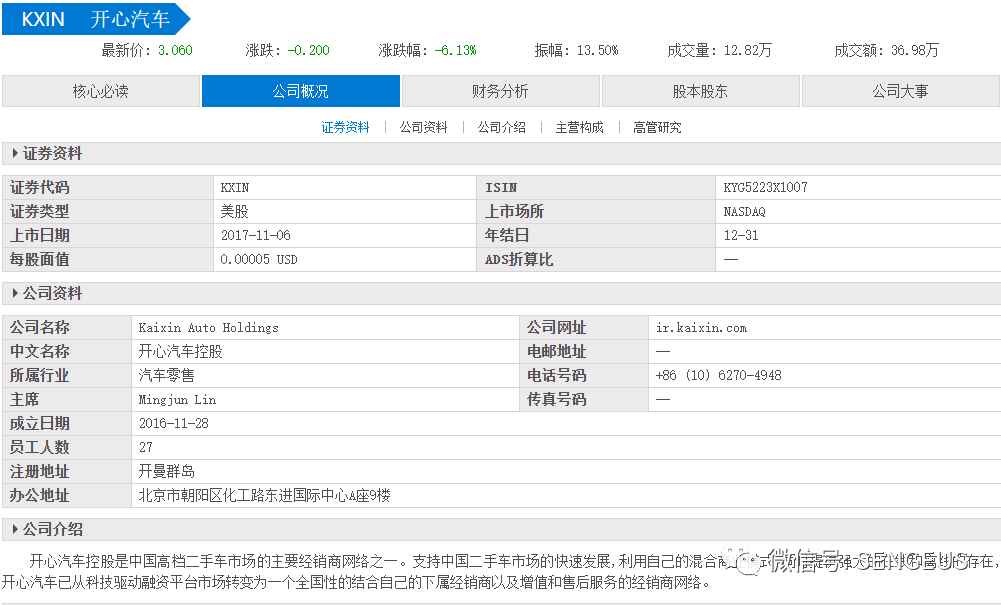Click the 证券代码 label cell
This screenshot has width=1001, height=605.
[x=108, y=188]
